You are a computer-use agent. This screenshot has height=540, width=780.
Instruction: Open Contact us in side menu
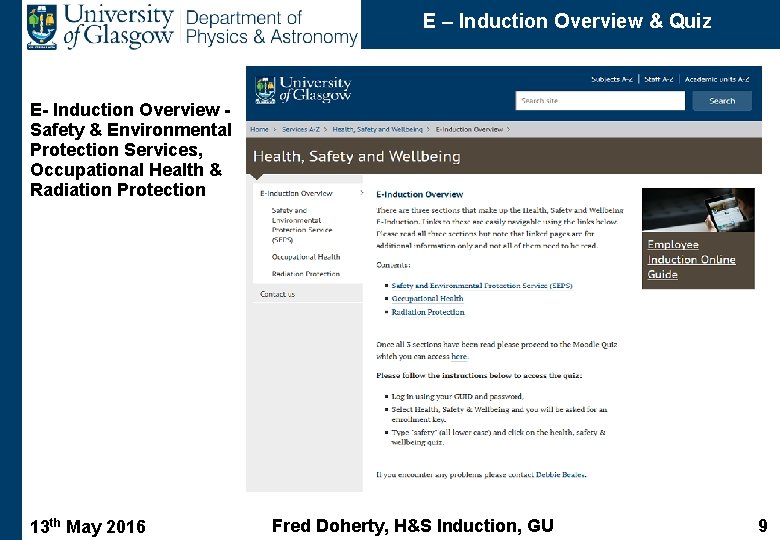pyautogui.click(x=277, y=294)
